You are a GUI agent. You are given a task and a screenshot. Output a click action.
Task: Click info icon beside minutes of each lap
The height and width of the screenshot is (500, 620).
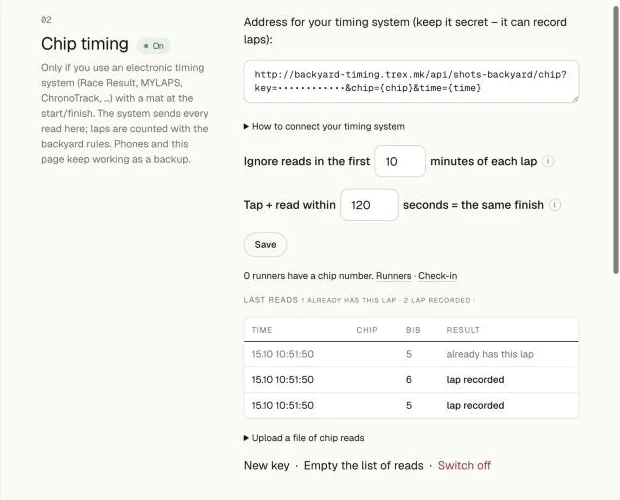click(548, 161)
